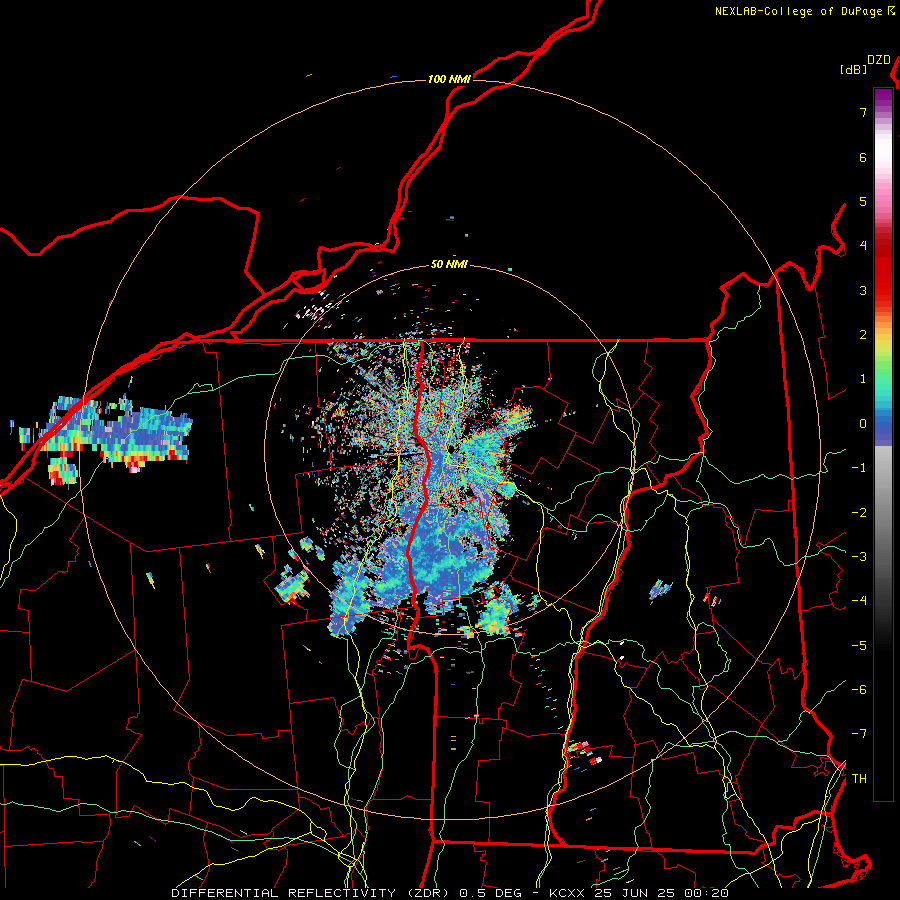Click the 3 value on color scale

tap(863, 290)
